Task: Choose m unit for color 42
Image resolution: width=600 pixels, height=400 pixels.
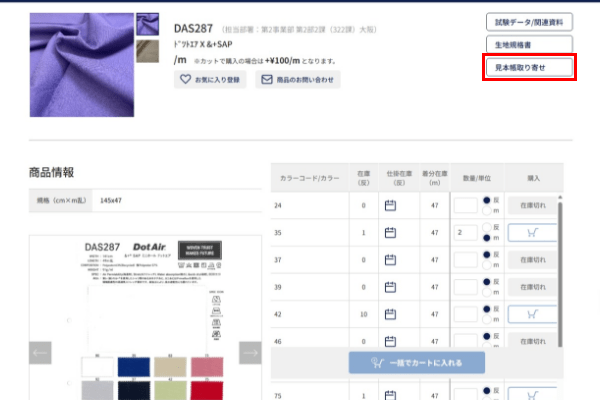Action: [487, 321]
